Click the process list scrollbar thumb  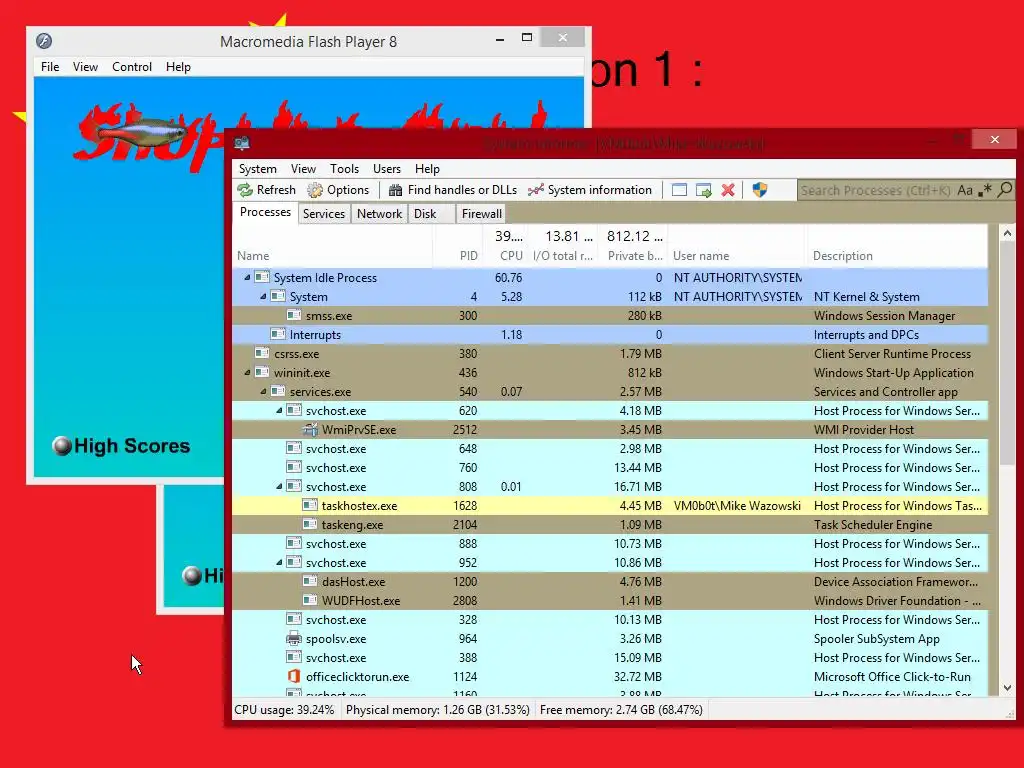1007,353
